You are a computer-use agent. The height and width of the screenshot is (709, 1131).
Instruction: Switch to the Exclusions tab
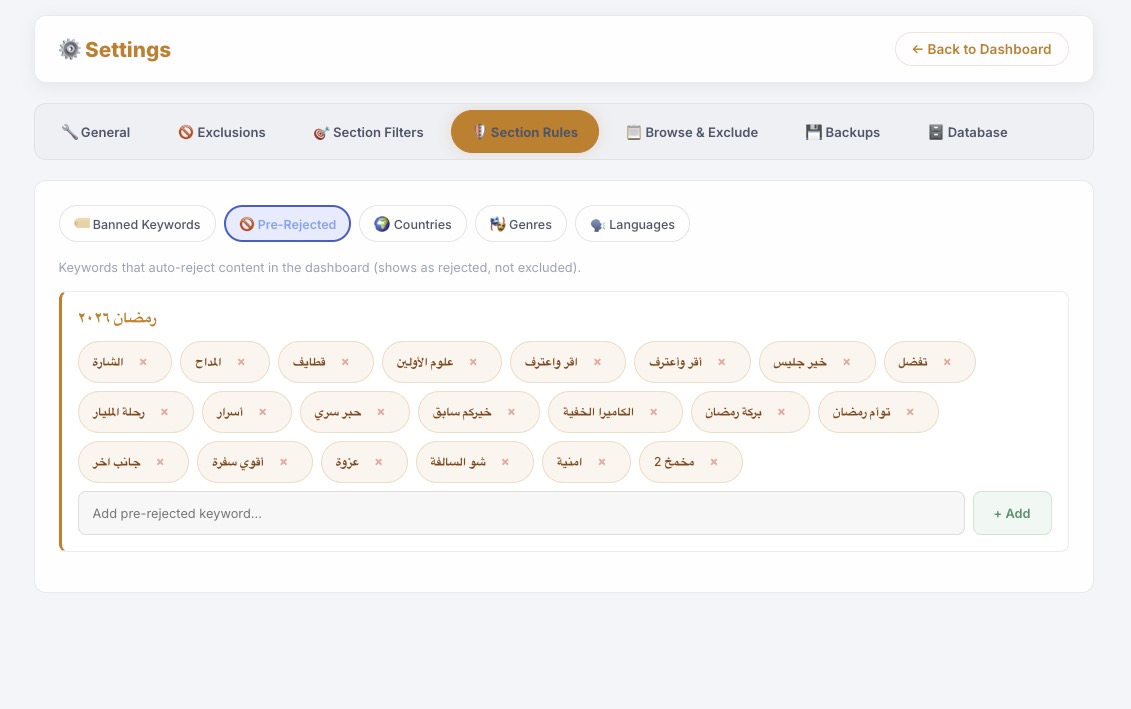(222, 132)
